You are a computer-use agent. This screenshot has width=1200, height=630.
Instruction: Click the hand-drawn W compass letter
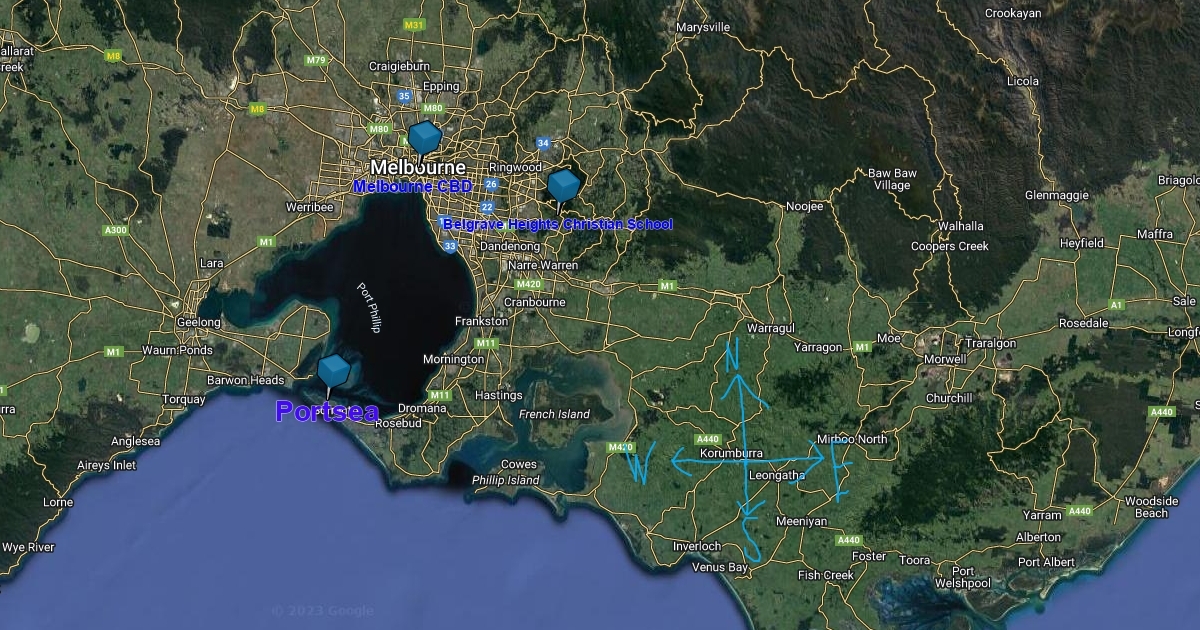pos(640,467)
